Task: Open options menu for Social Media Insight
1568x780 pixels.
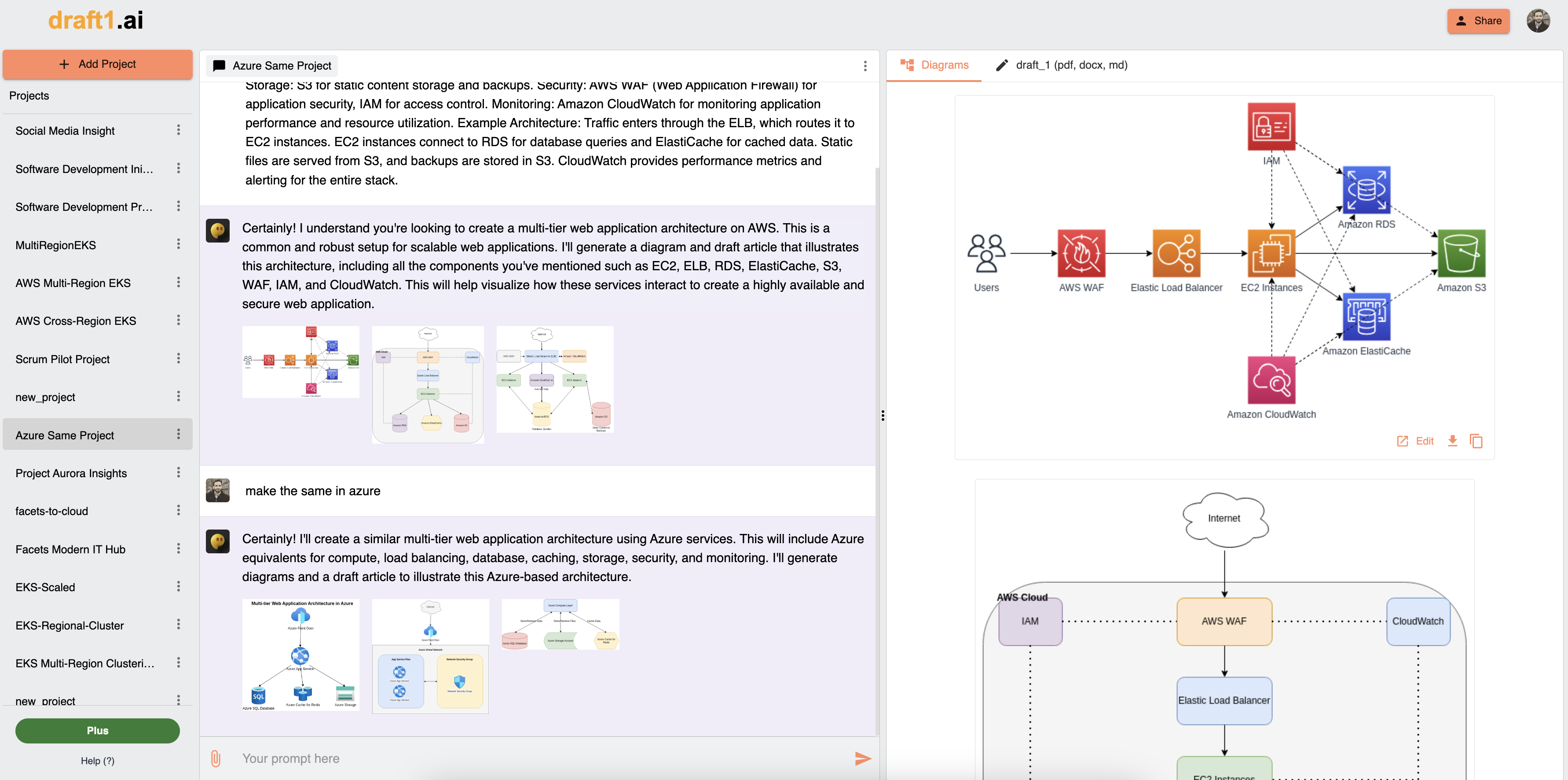Action: tap(178, 130)
